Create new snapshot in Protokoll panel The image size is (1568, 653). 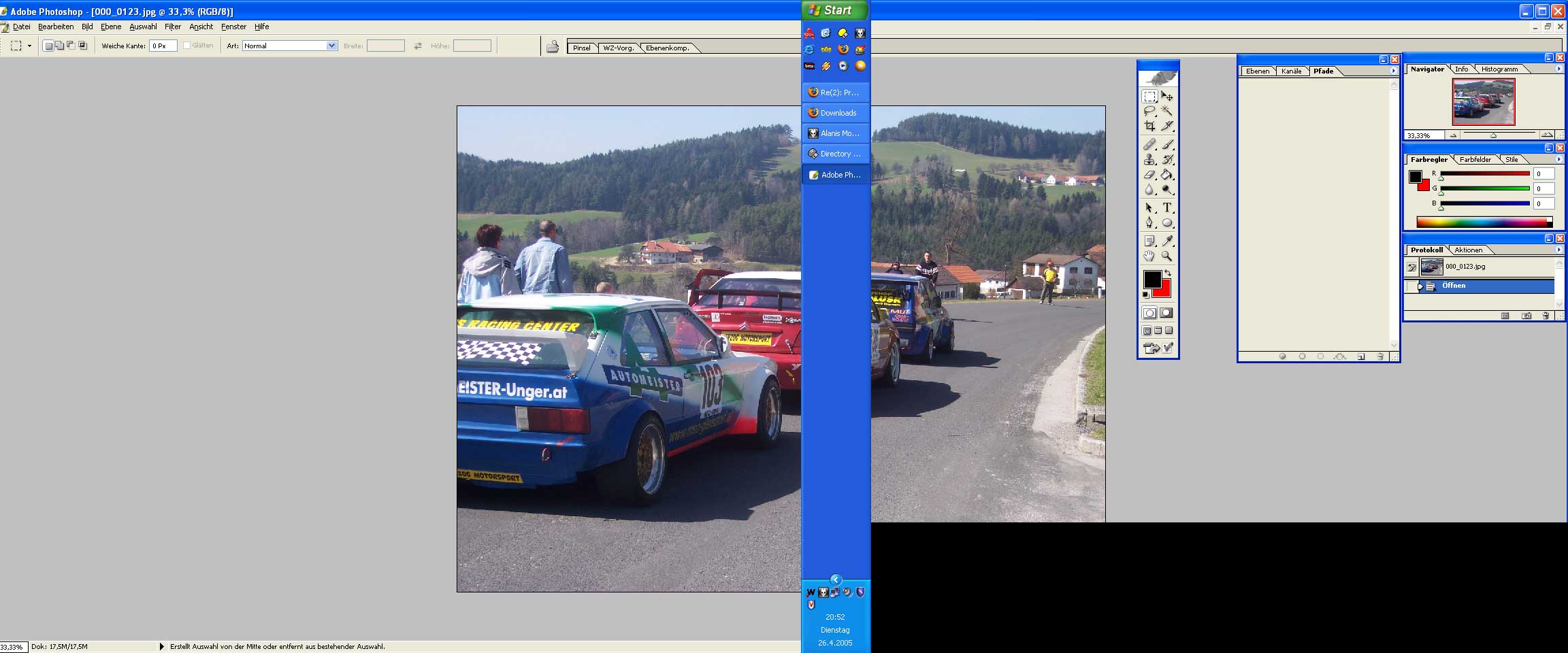click(x=1526, y=316)
